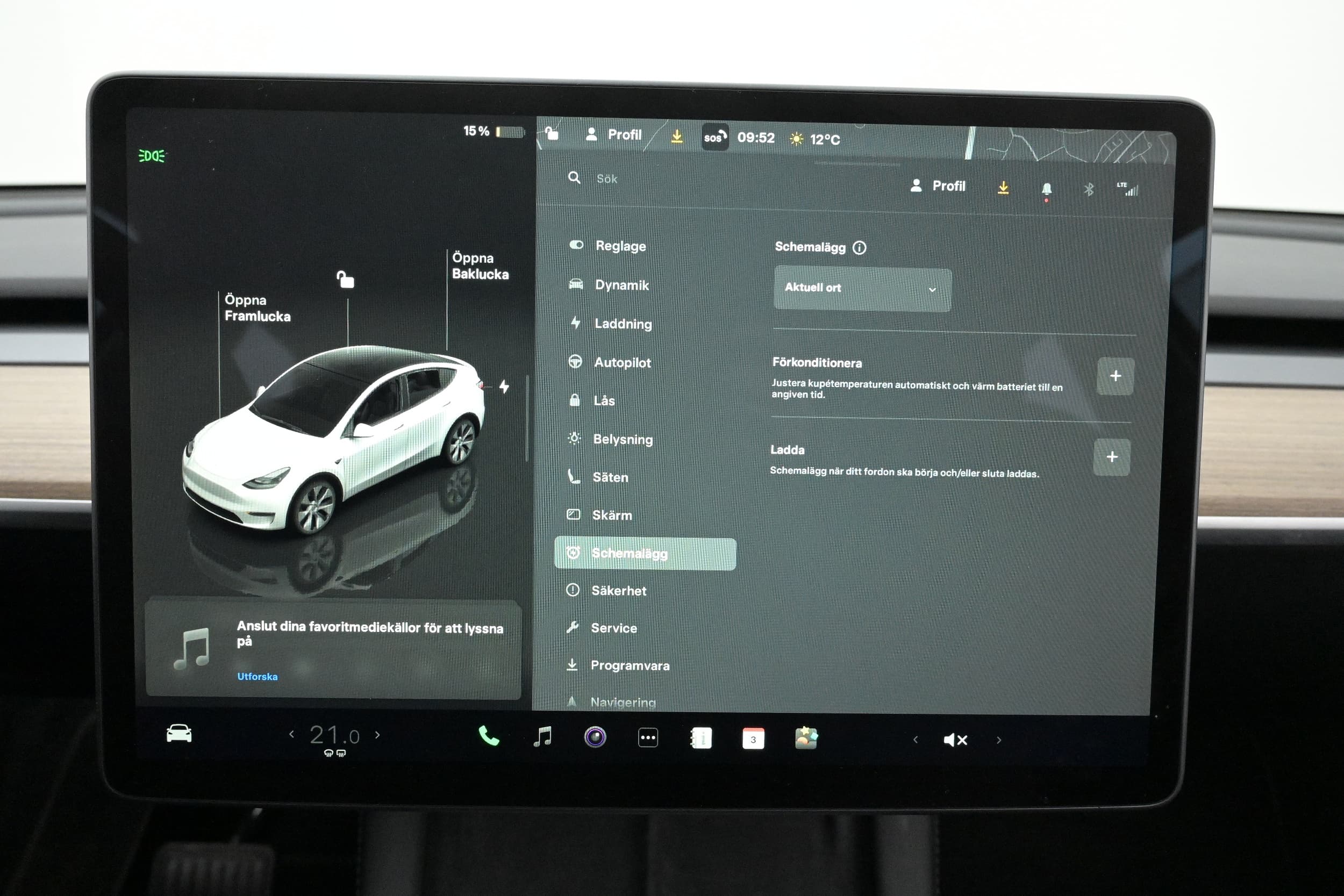Open the Music app in bottom bar
The height and width of the screenshot is (896, 1344).
click(x=542, y=736)
